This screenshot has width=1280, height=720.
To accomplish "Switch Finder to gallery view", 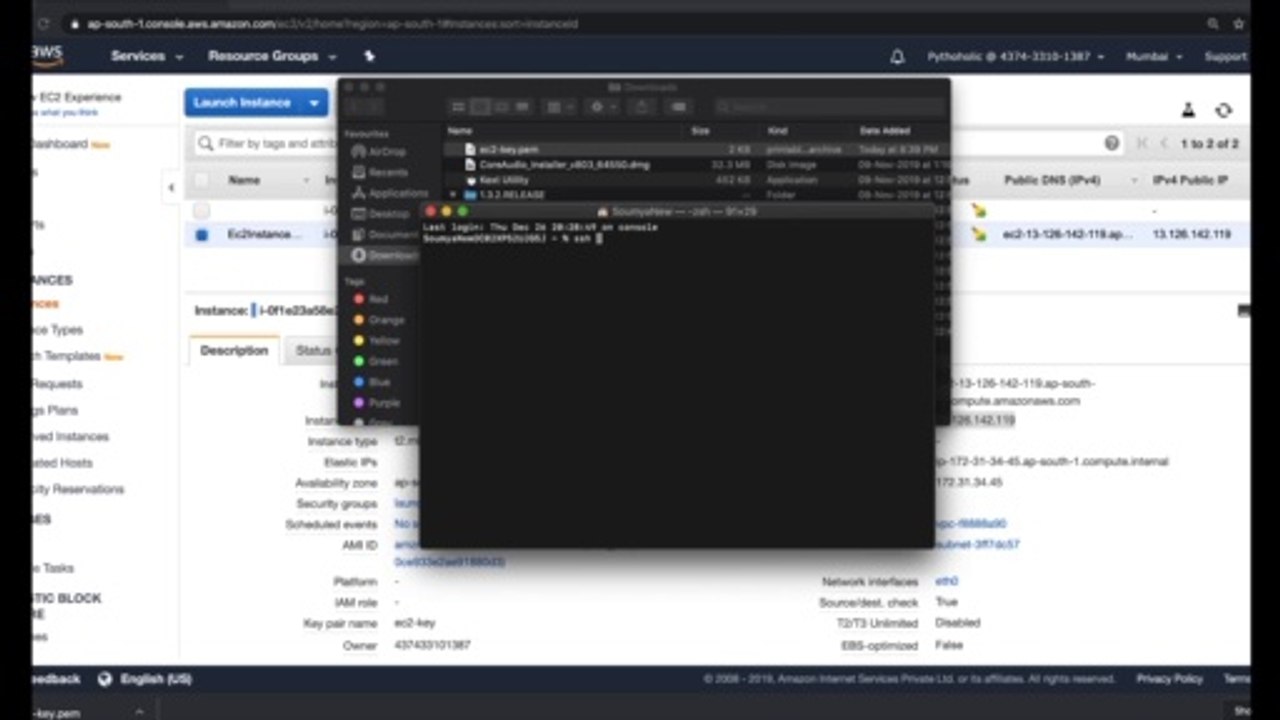I will pyautogui.click(x=523, y=107).
